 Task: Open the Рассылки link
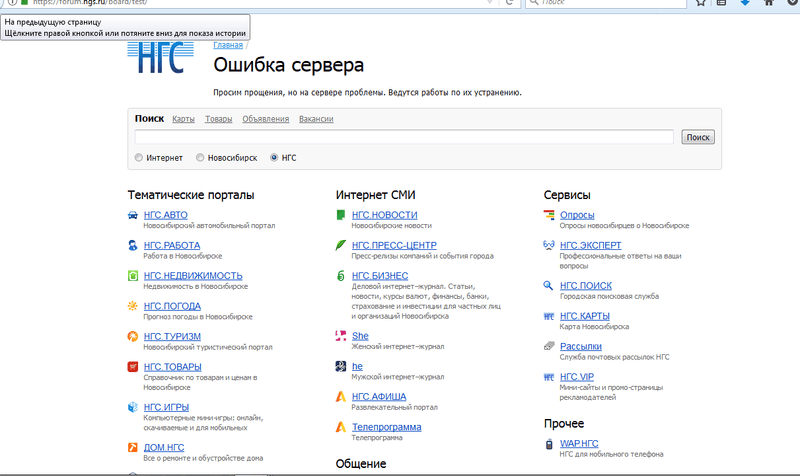point(581,346)
